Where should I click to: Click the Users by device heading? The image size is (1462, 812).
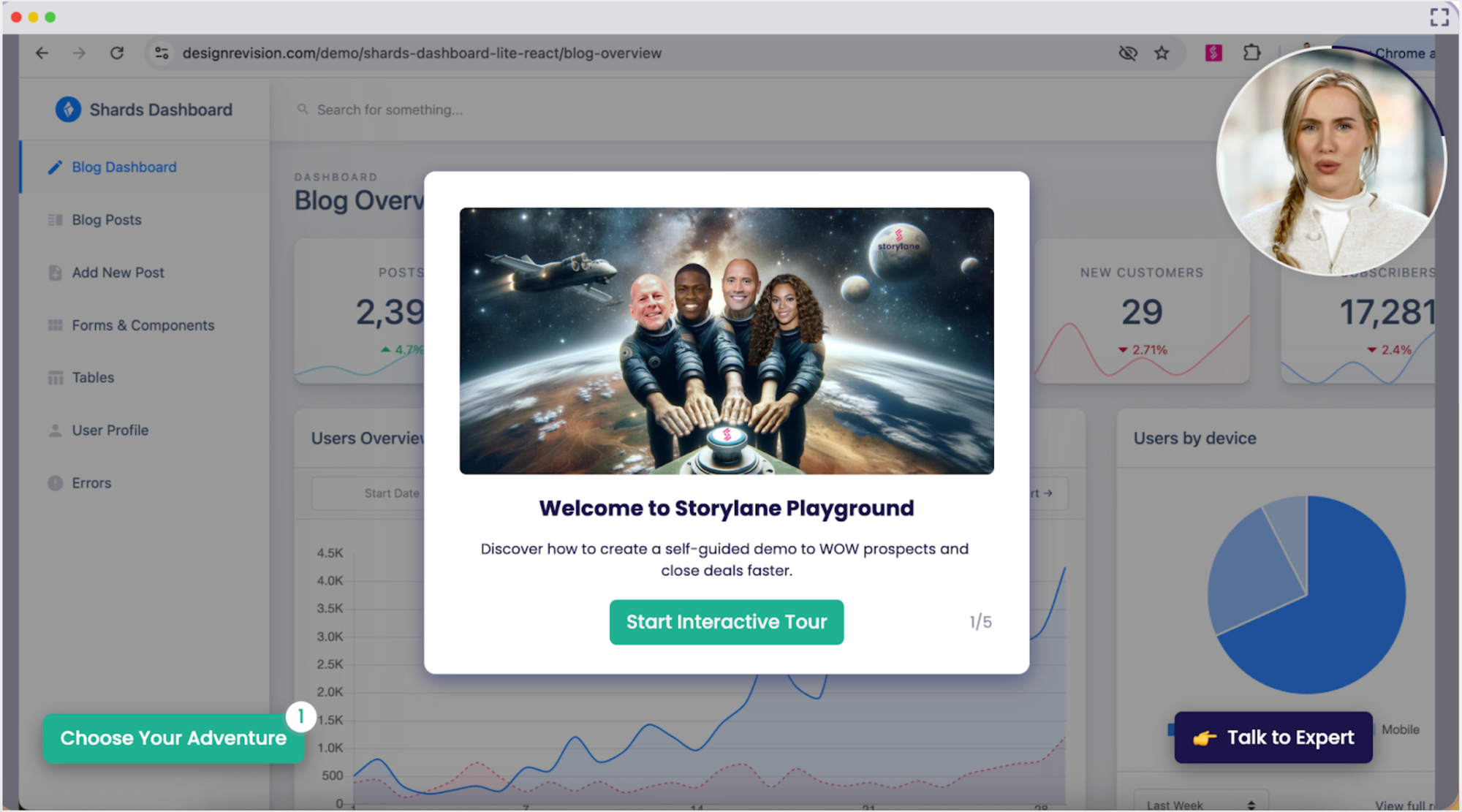pyautogui.click(x=1194, y=439)
